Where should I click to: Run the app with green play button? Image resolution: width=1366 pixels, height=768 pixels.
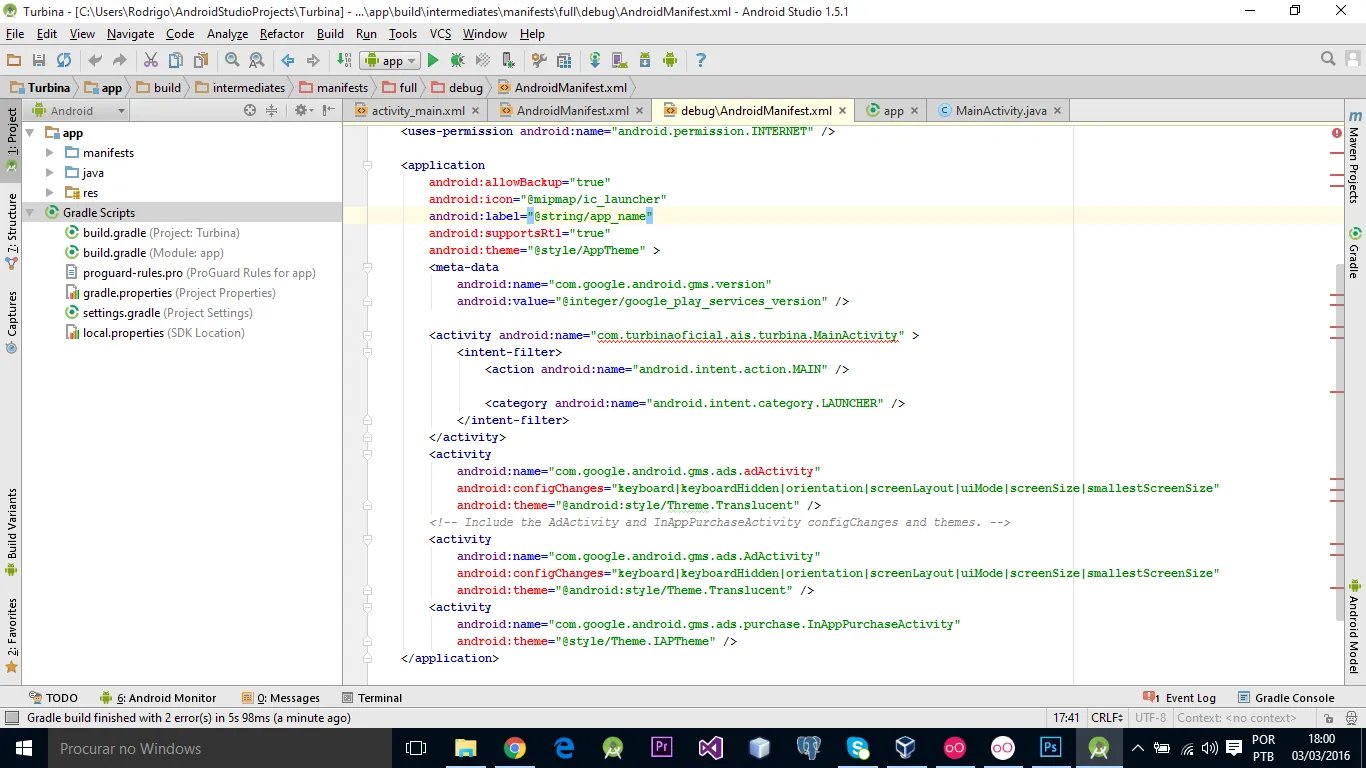click(433, 61)
